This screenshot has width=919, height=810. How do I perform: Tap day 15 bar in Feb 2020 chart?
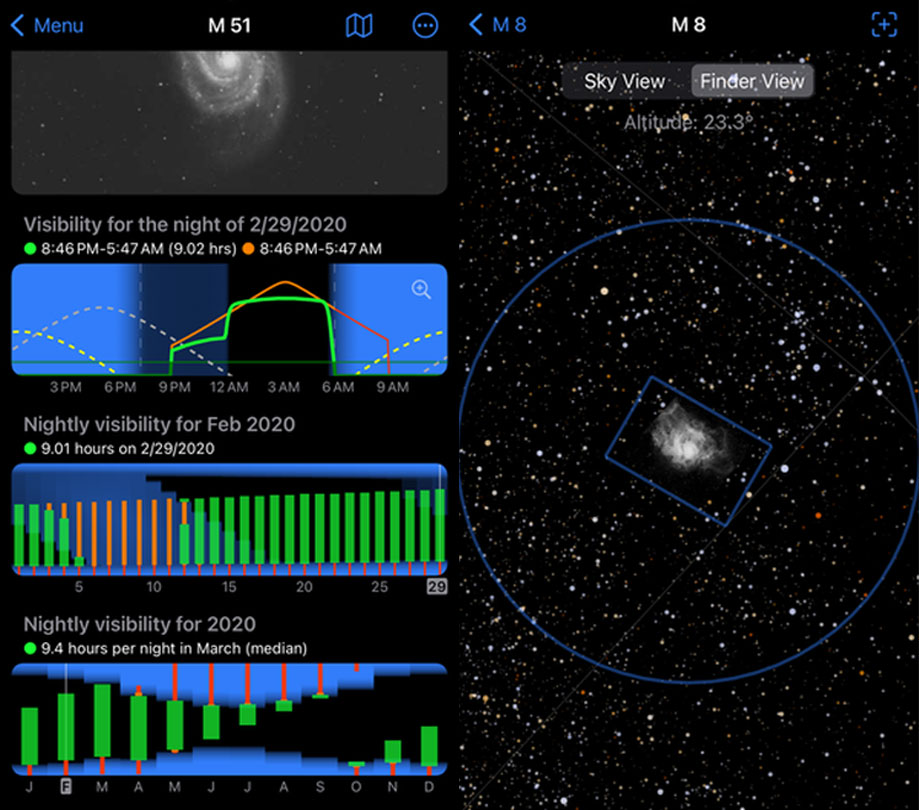(x=229, y=530)
